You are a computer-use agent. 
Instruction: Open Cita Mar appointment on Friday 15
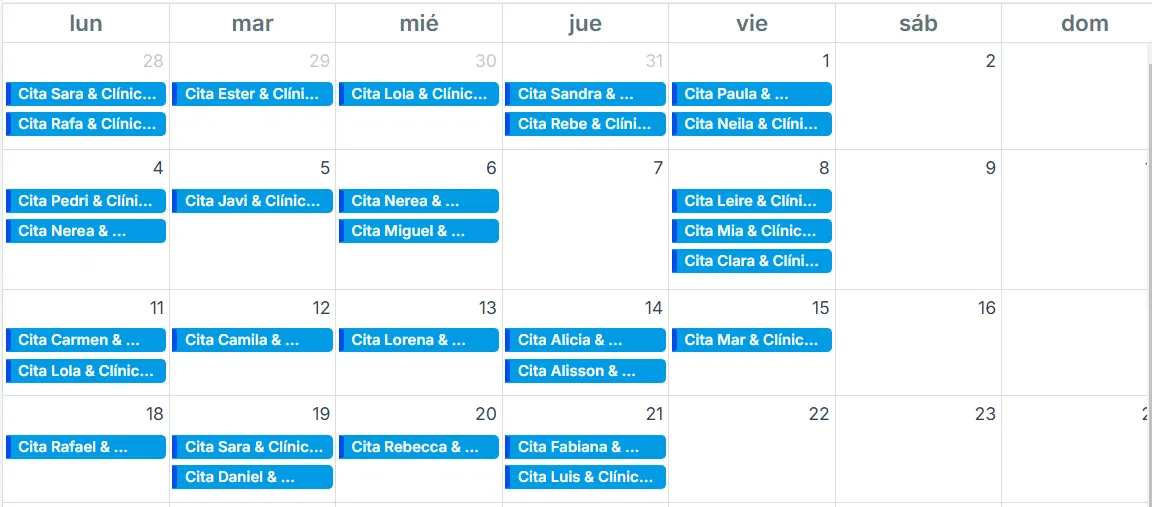(x=752, y=340)
